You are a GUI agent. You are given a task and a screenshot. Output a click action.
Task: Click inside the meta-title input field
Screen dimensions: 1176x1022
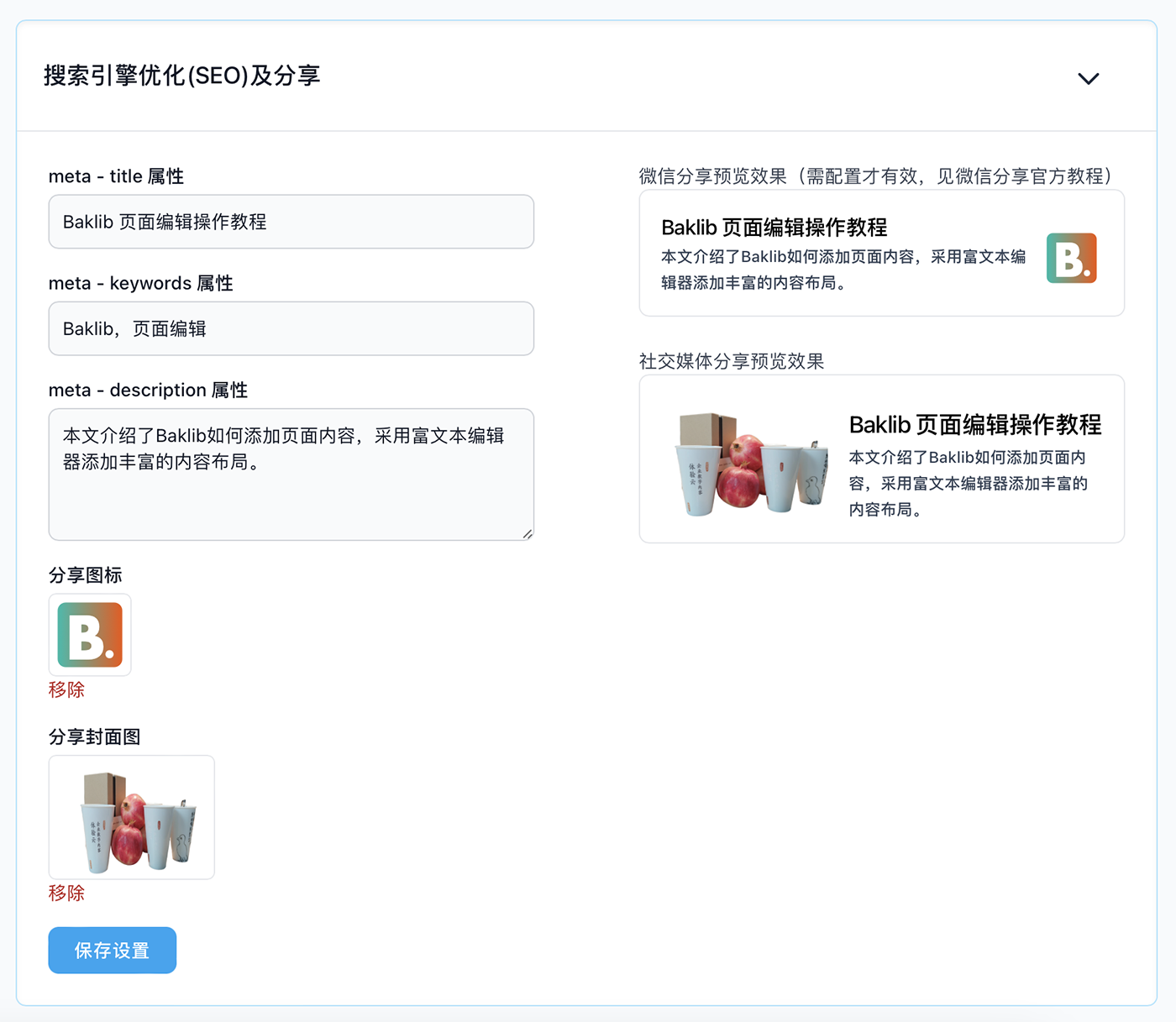(291, 221)
